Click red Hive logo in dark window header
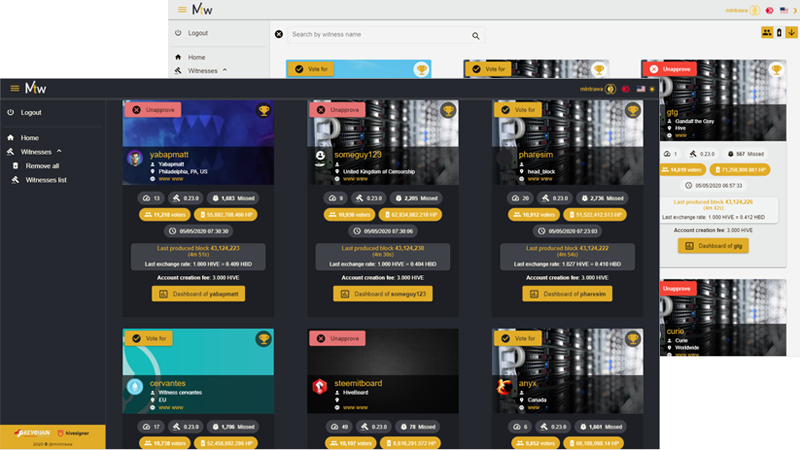Viewport: 800px width, 450px height. (x=626, y=89)
